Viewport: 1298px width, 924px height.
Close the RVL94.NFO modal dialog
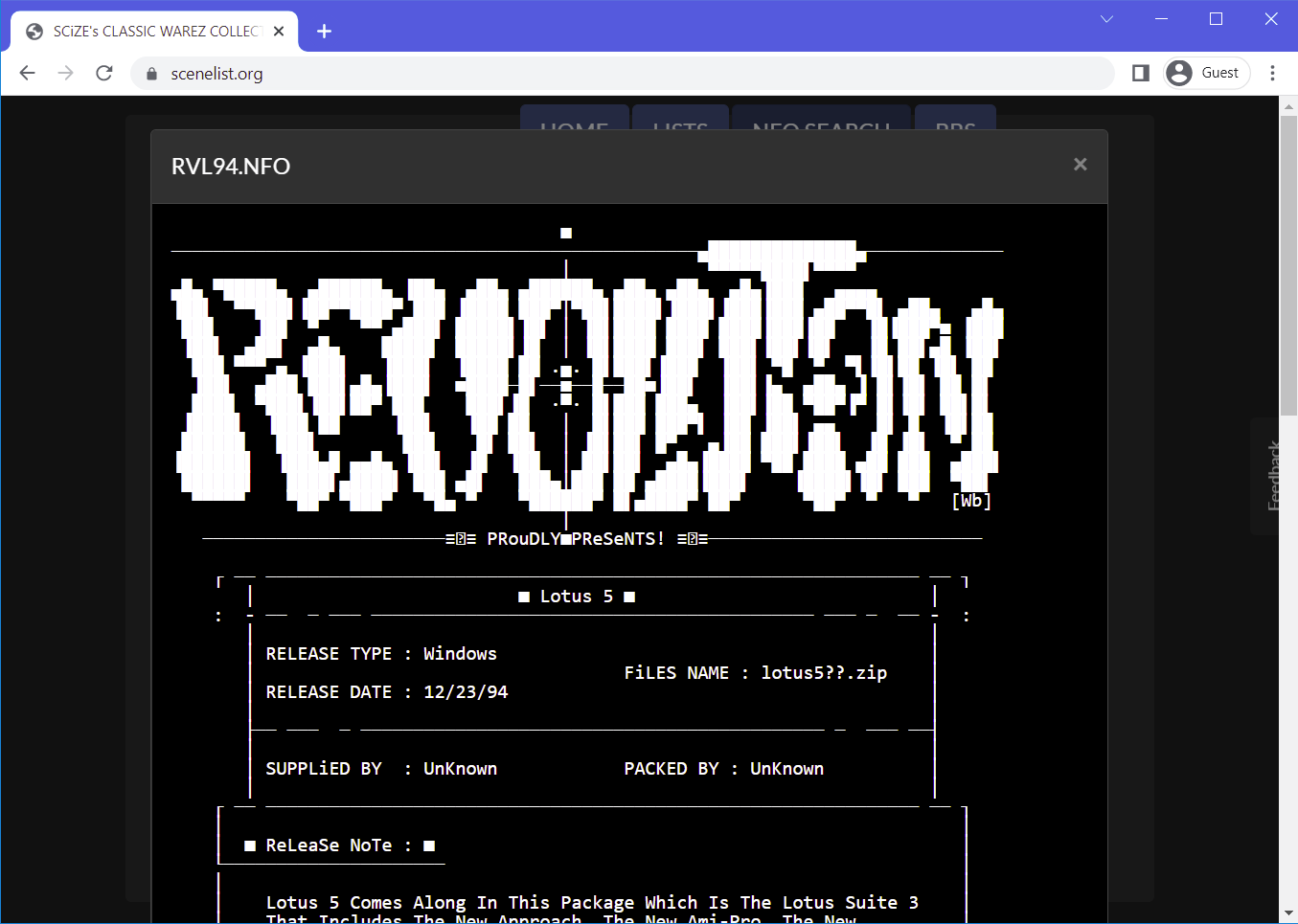[1080, 165]
